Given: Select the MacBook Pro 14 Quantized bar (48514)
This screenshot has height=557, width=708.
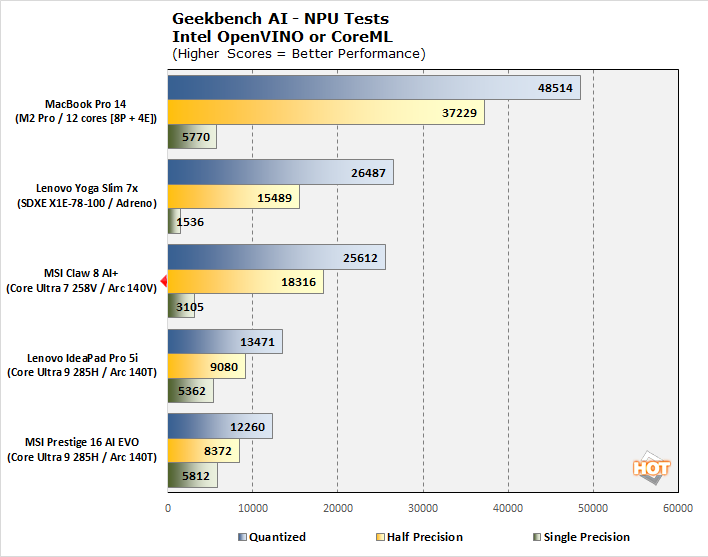Looking at the screenshot, I should (373, 88).
